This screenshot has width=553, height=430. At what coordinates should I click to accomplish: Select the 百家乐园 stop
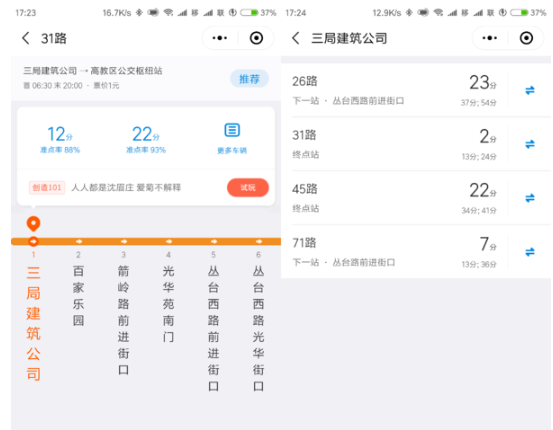[78, 296]
